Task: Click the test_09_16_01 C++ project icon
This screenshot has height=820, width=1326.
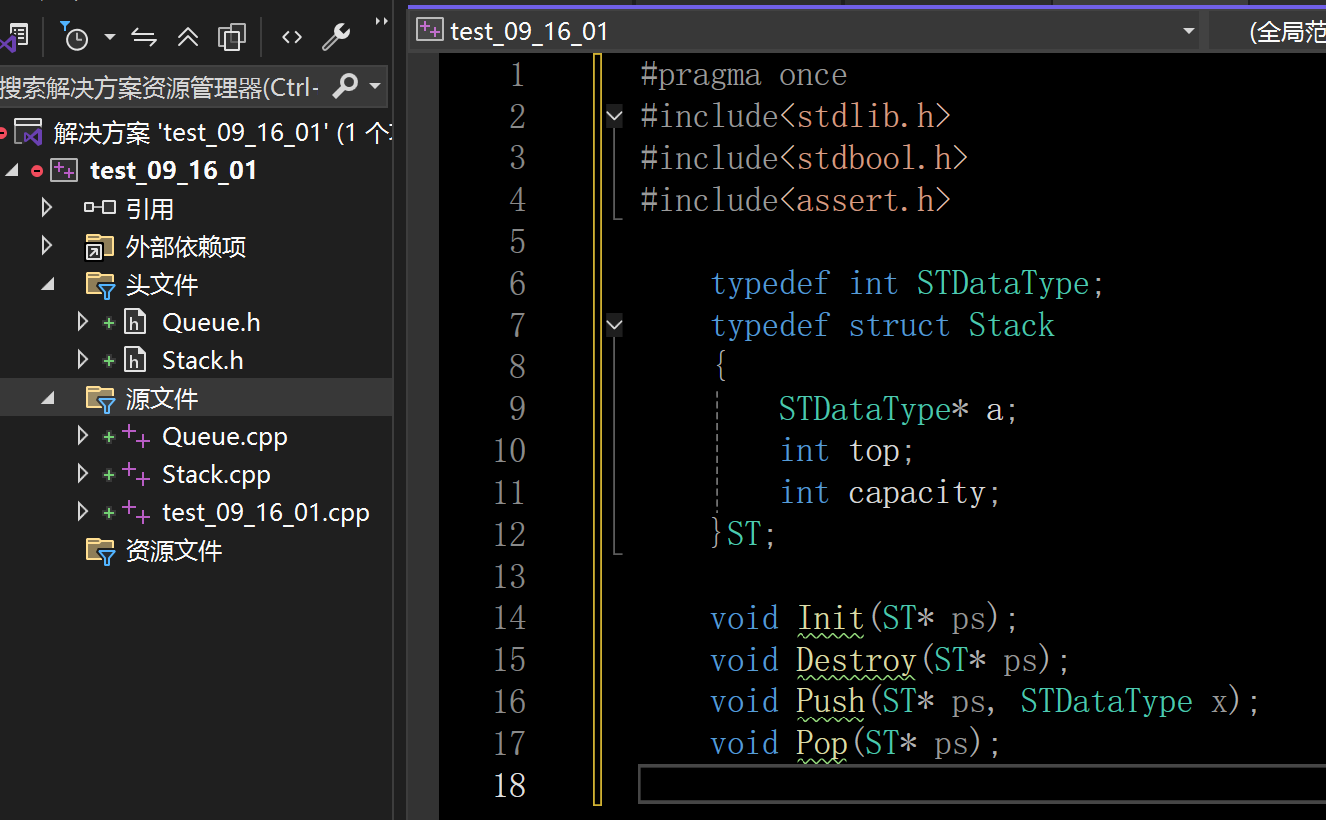Action: [64, 171]
